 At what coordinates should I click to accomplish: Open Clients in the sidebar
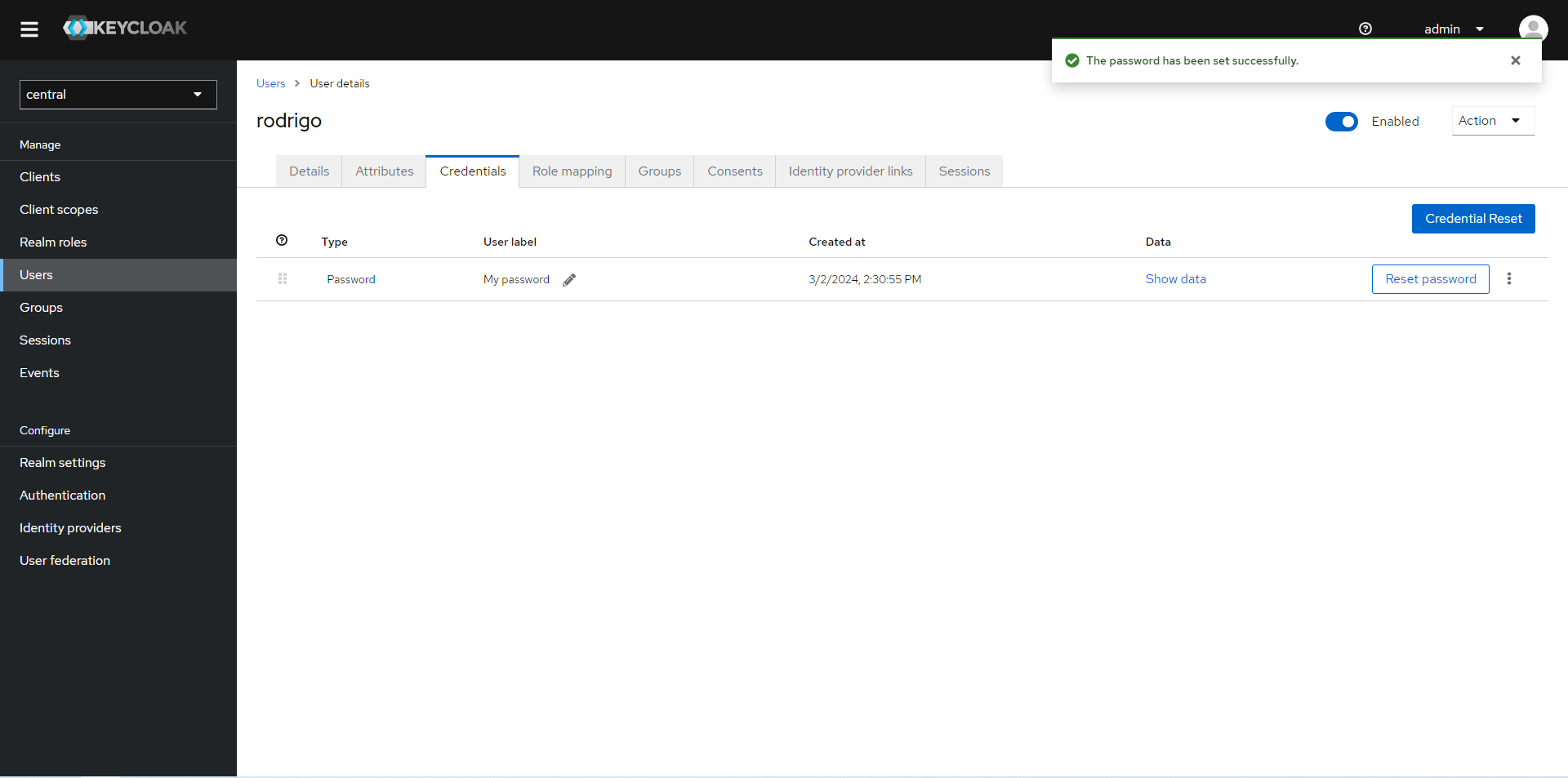[118, 177]
